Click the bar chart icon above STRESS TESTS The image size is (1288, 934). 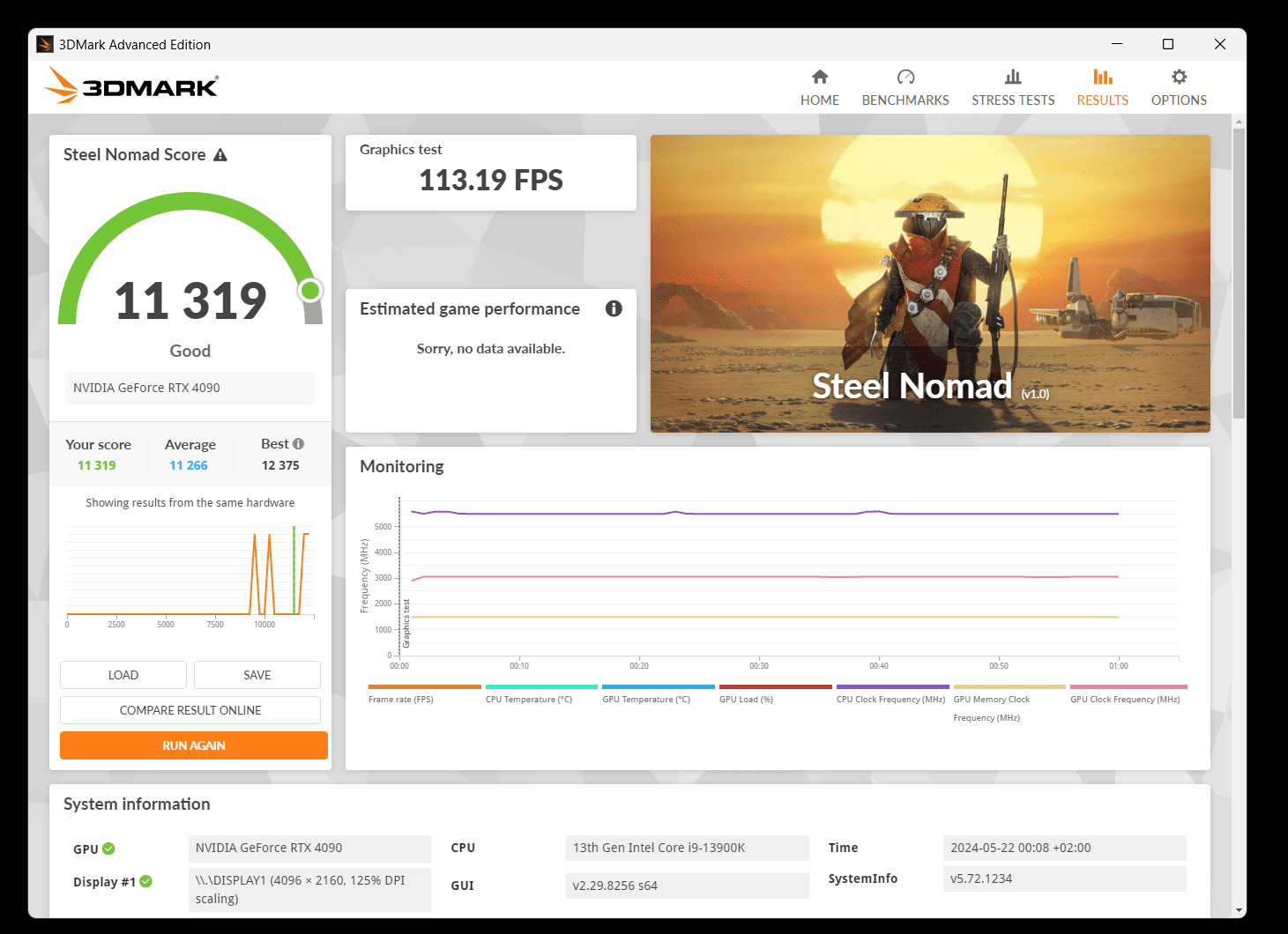pos(1013,77)
